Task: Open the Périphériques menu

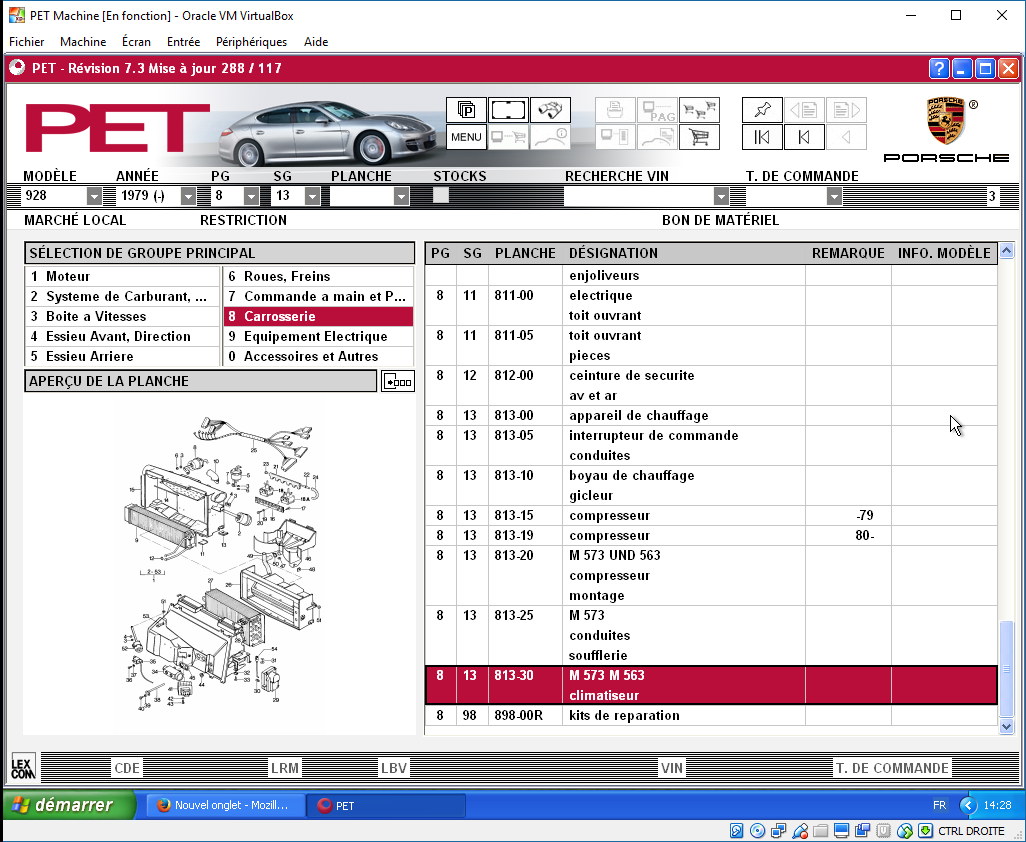Action: click(251, 42)
